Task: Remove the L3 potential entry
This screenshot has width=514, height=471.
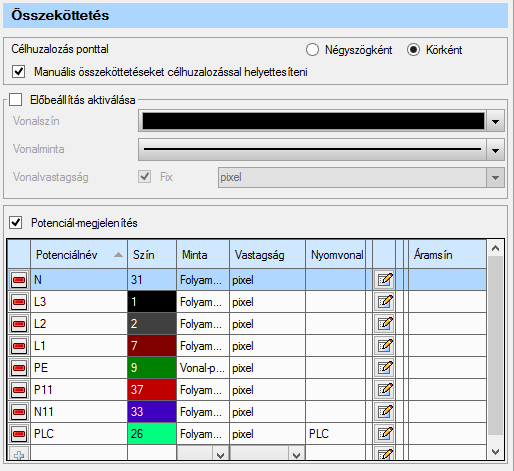Action: click(x=19, y=302)
